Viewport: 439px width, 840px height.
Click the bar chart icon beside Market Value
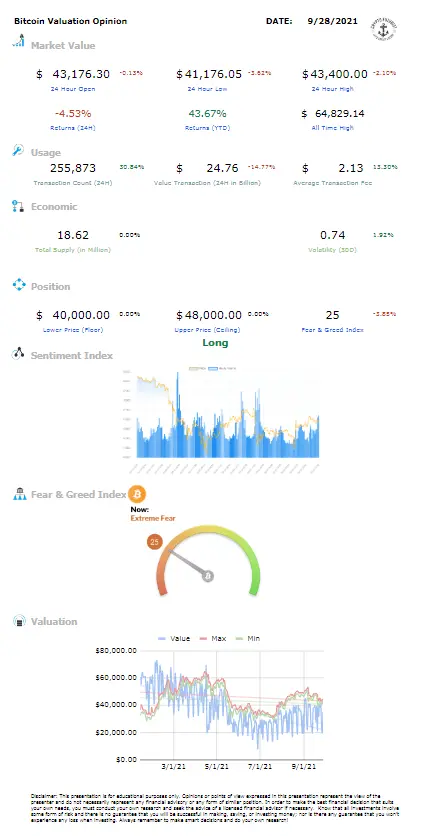pyautogui.click(x=18, y=40)
